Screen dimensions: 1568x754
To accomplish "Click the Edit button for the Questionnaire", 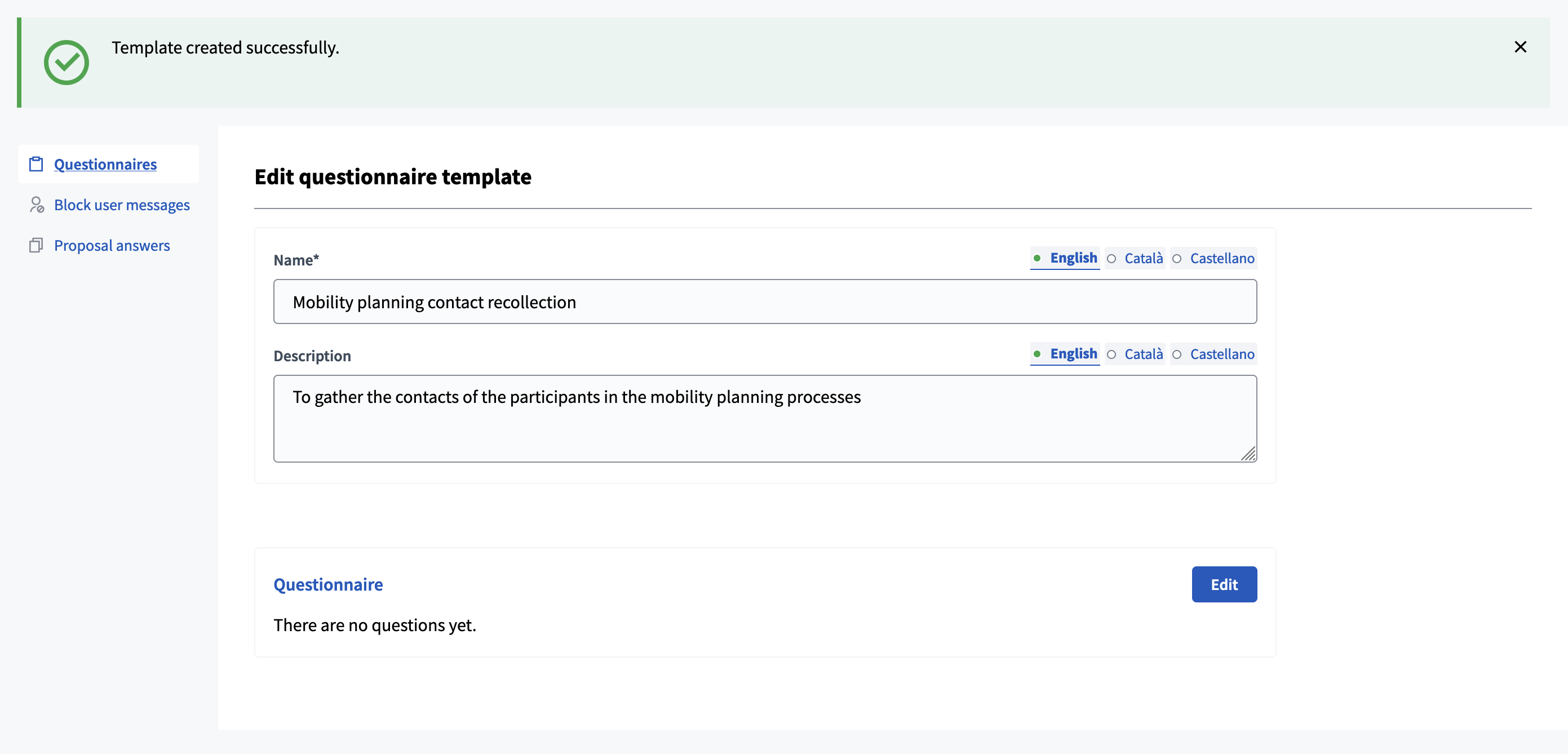I will pyautogui.click(x=1224, y=584).
